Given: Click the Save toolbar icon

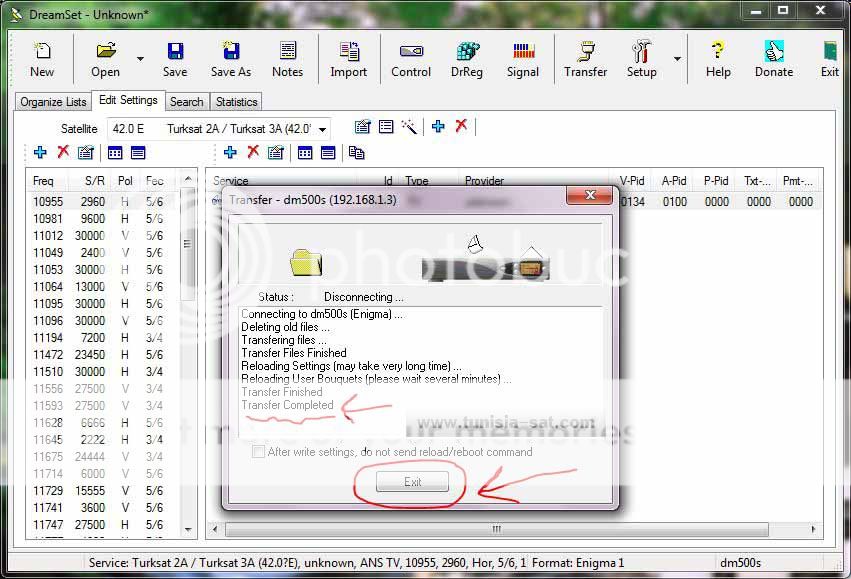Looking at the screenshot, I should pyautogui.click(x=175, y=59).
